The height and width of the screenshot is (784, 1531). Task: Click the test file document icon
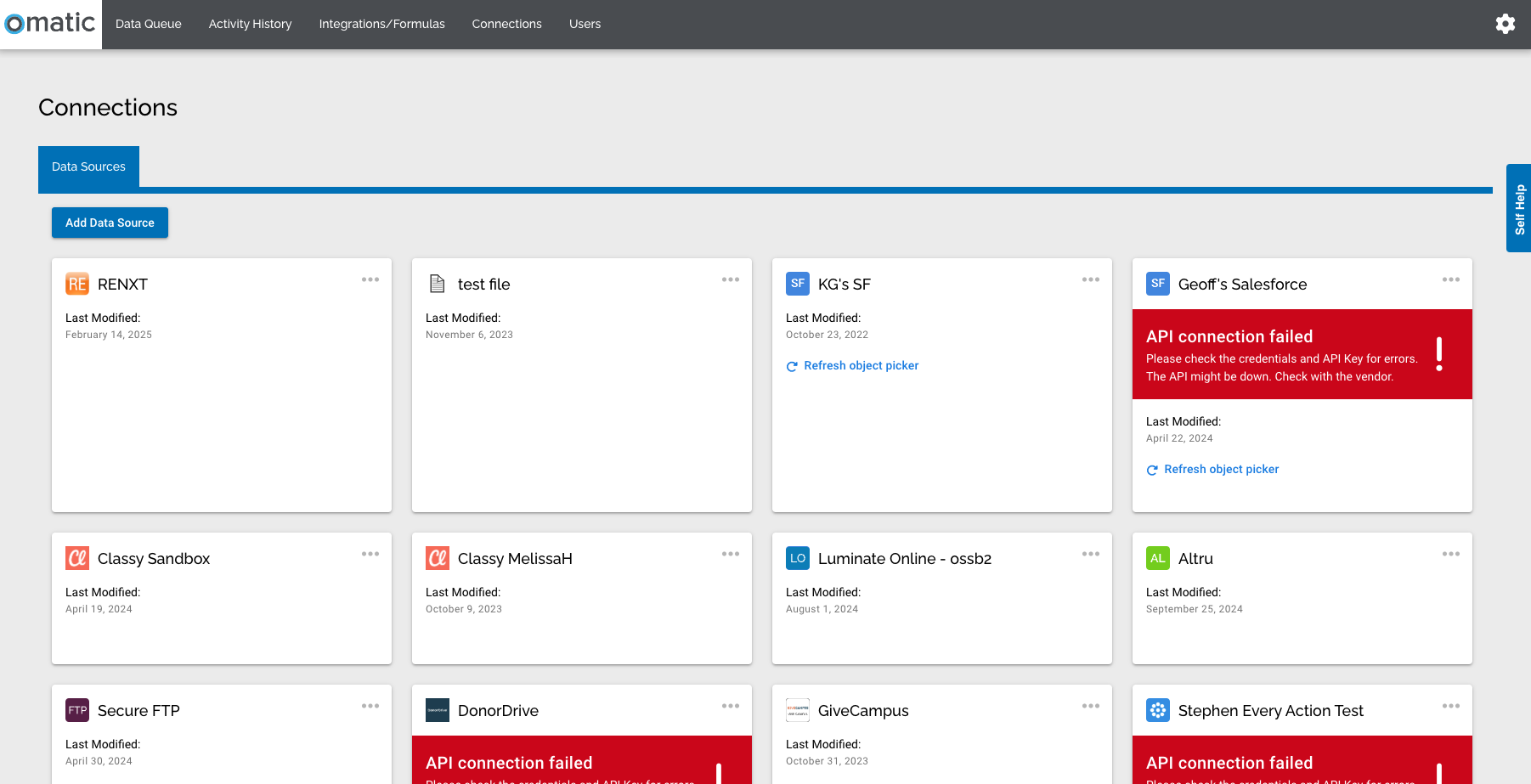tap(438, 284)
